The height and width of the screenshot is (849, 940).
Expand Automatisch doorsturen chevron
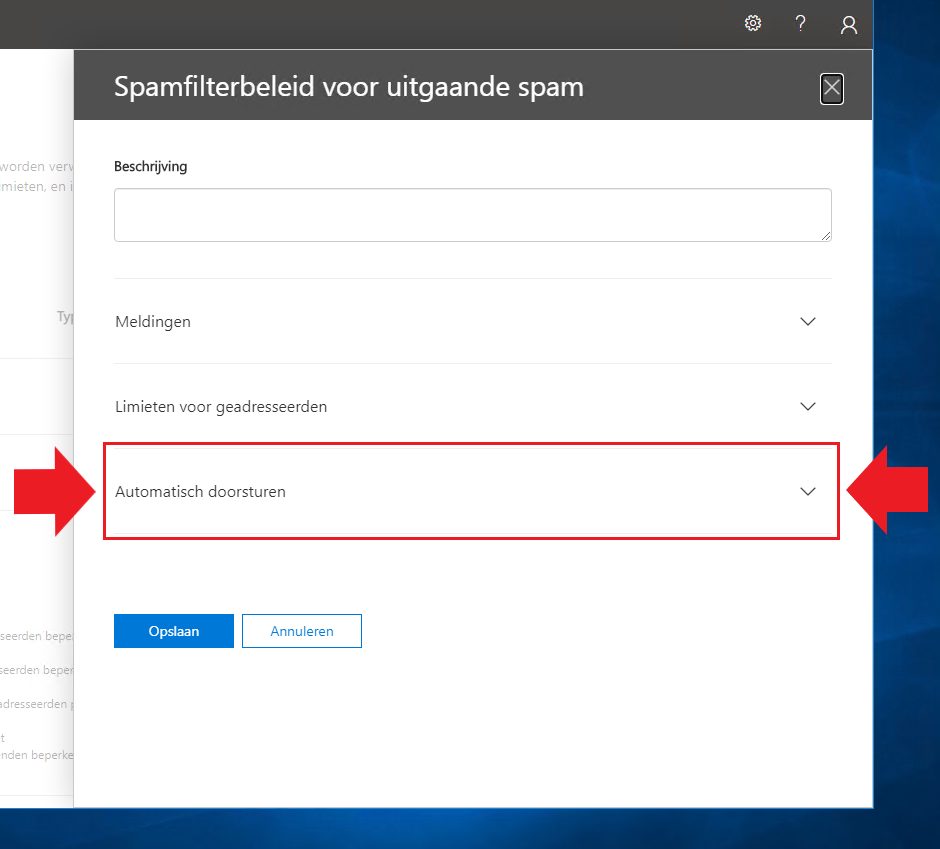[x=808, y=492]
